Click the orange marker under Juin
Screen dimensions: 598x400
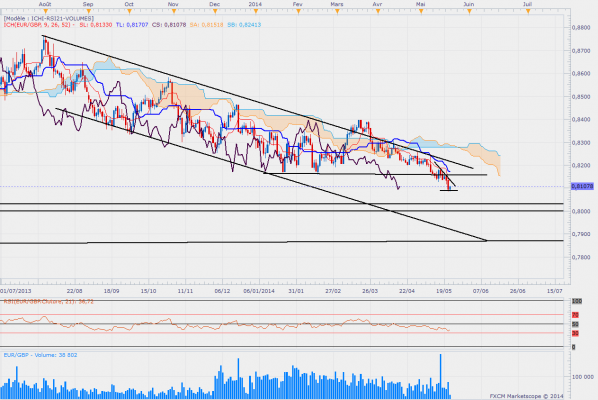469,12
